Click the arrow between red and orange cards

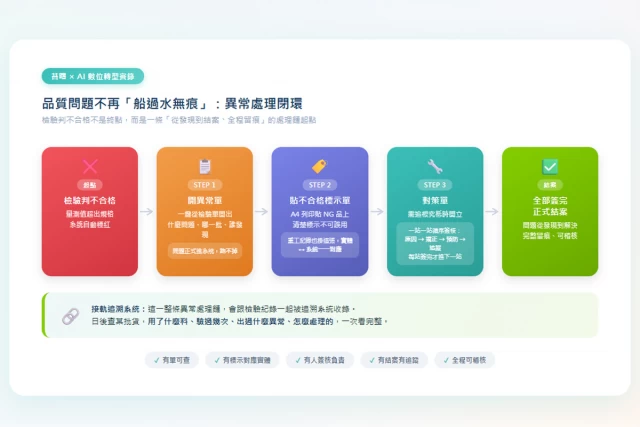[x=147, y=211]
